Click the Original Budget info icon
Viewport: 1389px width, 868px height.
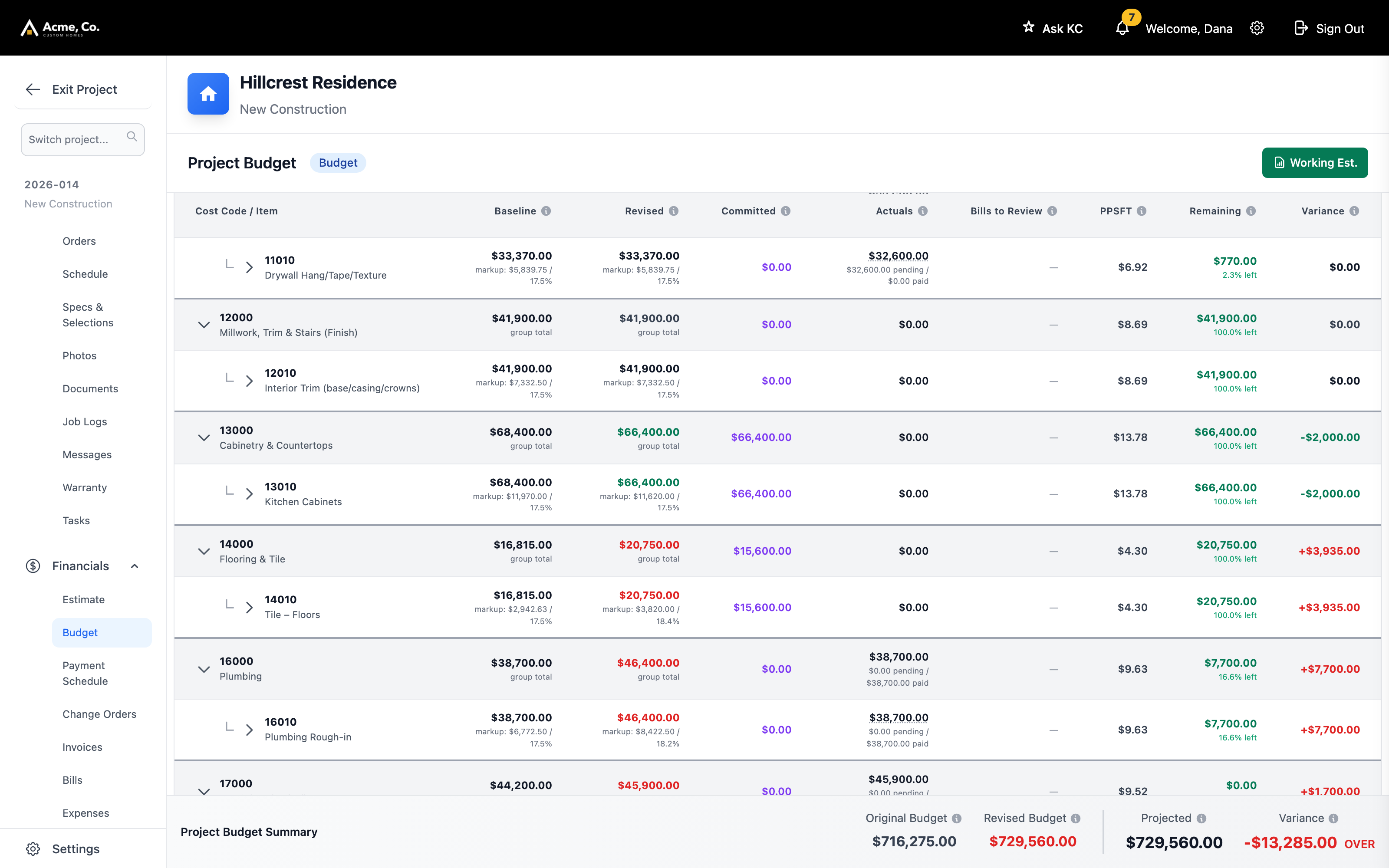(x=957, y=819)
